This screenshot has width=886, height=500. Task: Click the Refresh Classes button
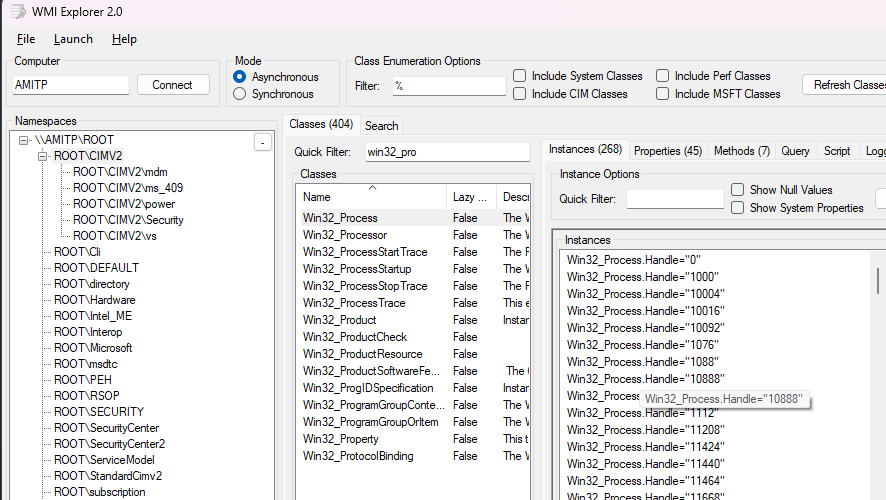(848, 85)
